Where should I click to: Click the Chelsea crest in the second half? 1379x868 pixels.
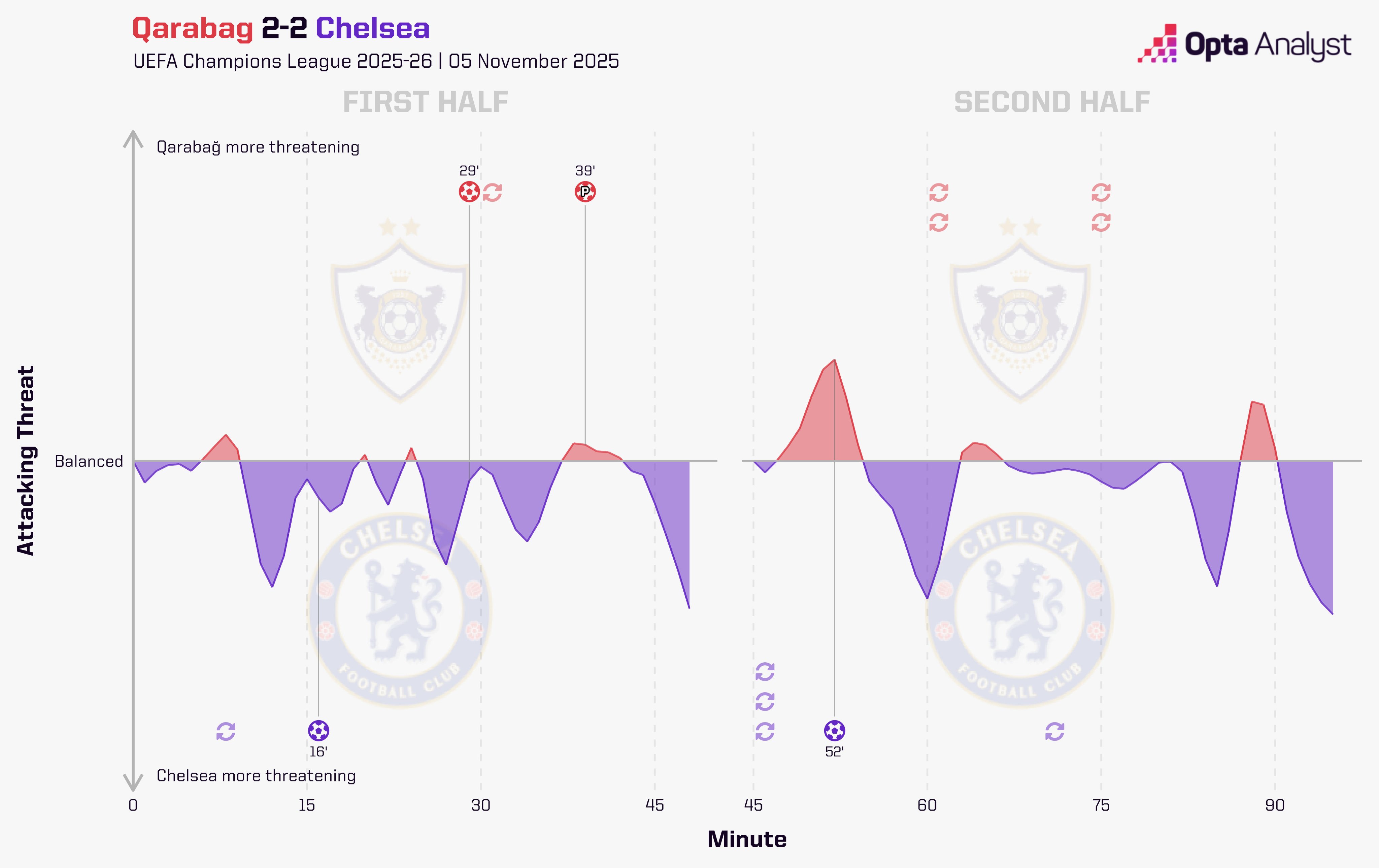click(x=1019, y=610)
